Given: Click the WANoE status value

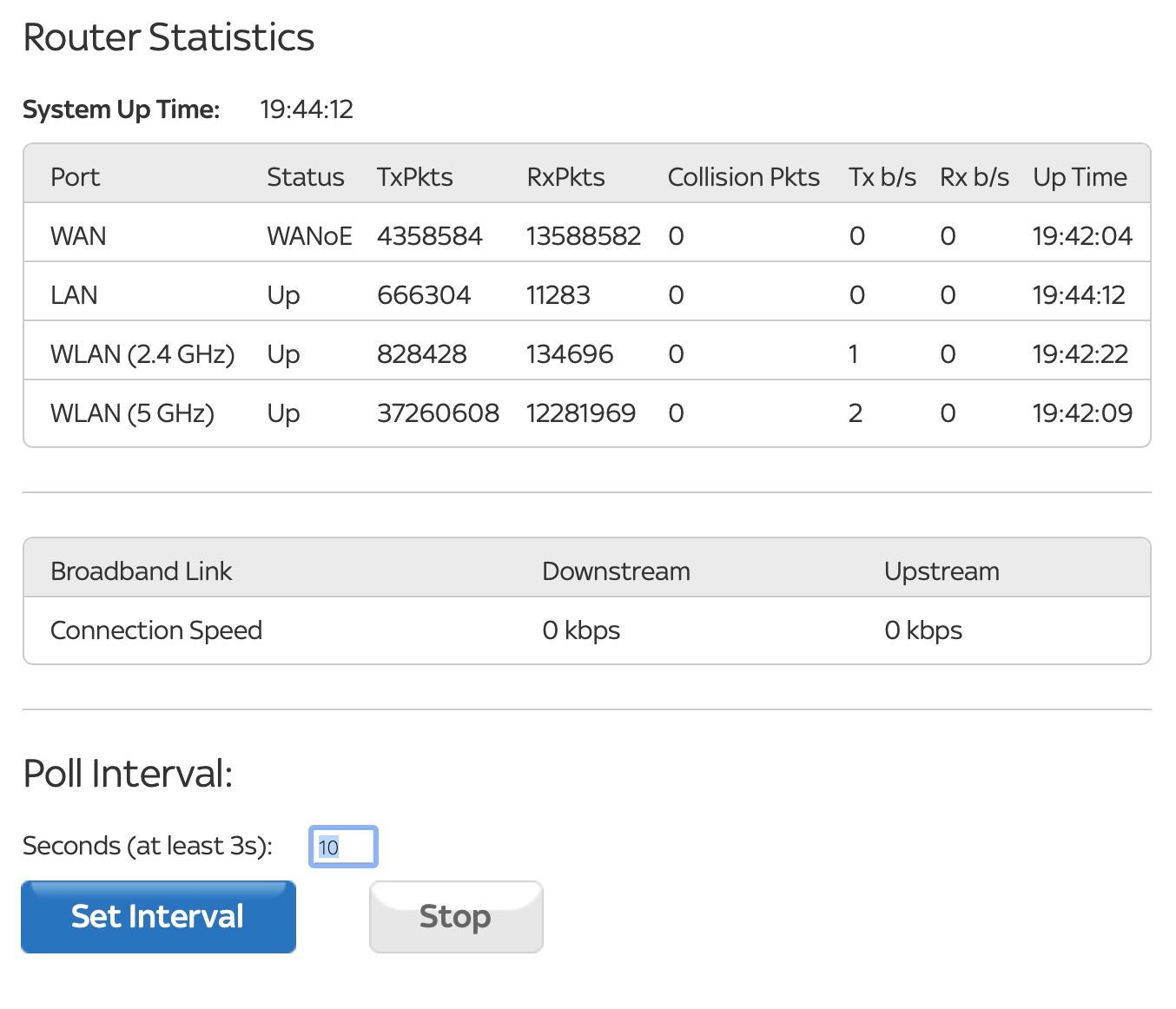Looking at the screenshot, I should coord(309,236).
